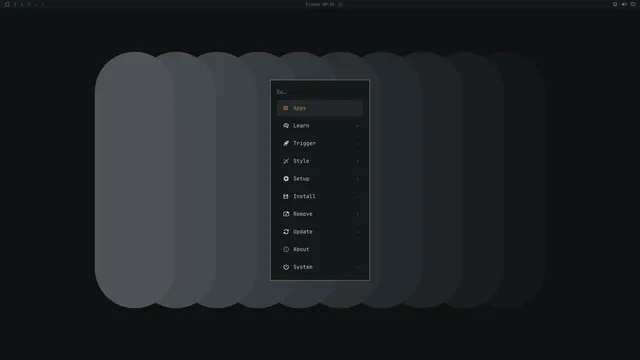Open the Setup menu label

coord(301,179)
